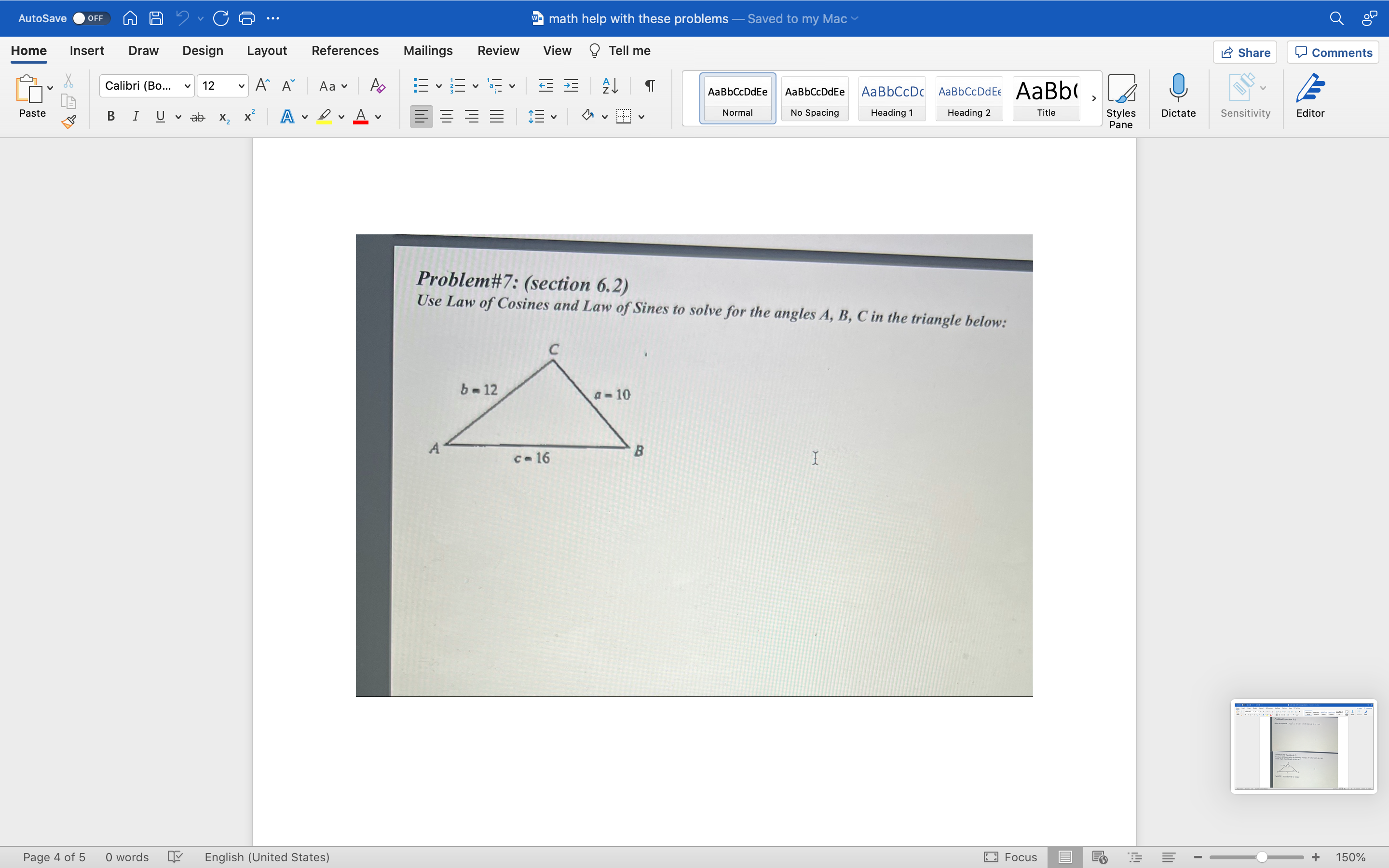Click the Share button

pos(1245,52)
